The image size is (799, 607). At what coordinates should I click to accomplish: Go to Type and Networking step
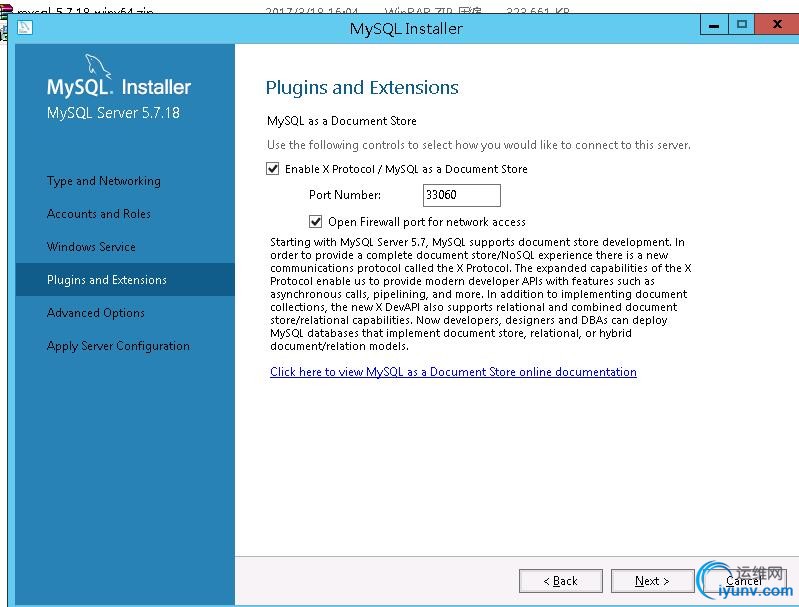pyautogui.click(x=103, y=181)
